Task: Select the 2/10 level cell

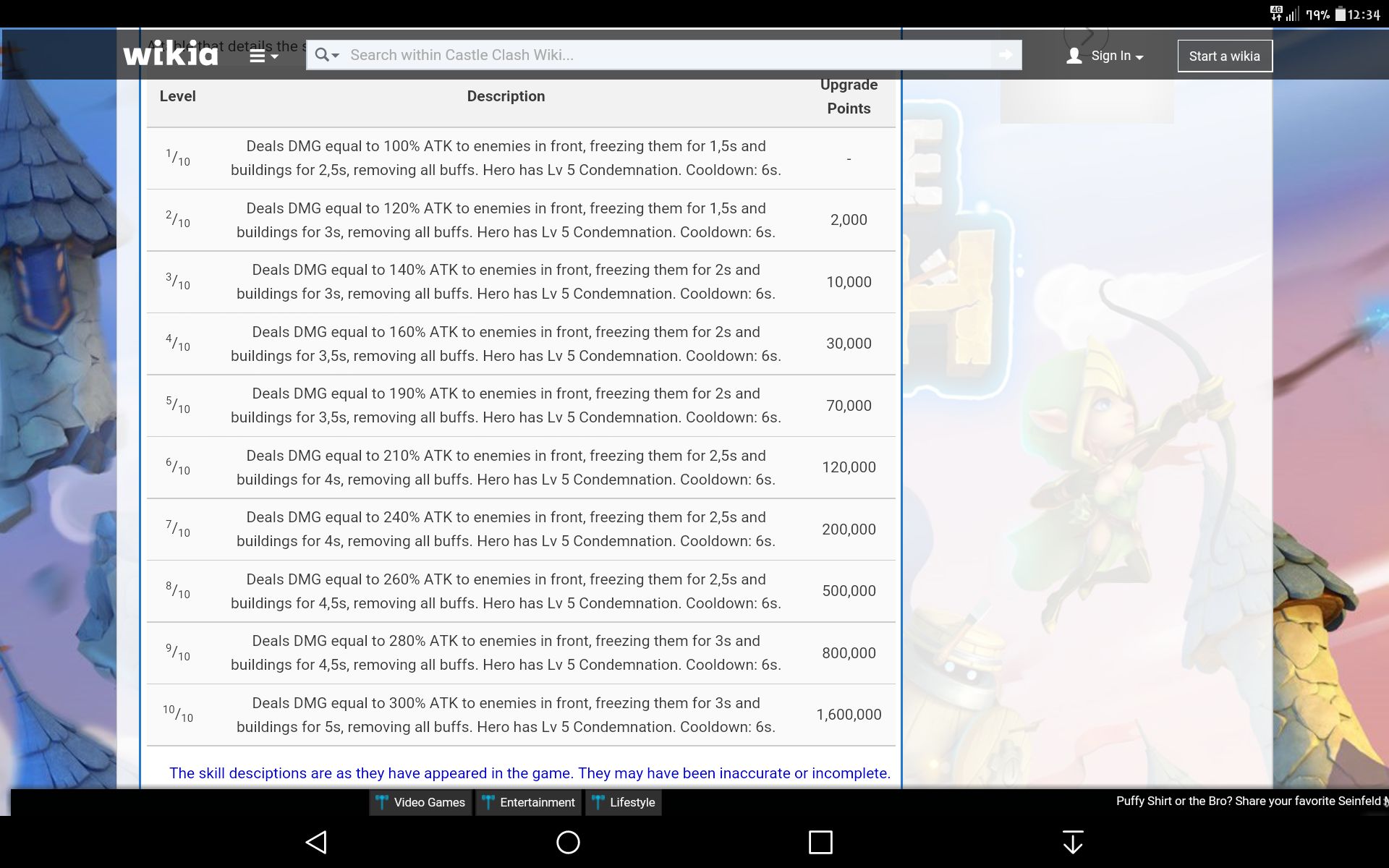Action: tap(178, 219)
